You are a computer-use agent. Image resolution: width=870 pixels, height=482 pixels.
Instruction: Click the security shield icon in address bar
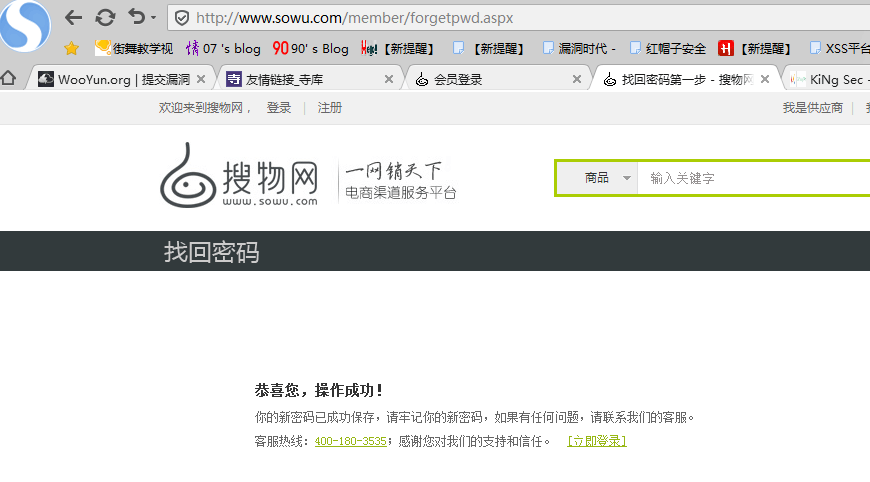[x=181, y=18]
